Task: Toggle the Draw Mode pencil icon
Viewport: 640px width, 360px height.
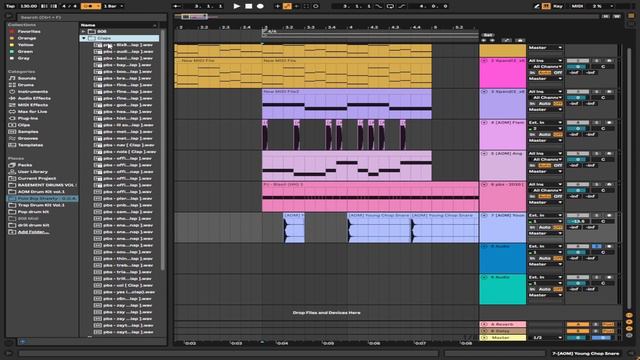Action: [537, 6]
